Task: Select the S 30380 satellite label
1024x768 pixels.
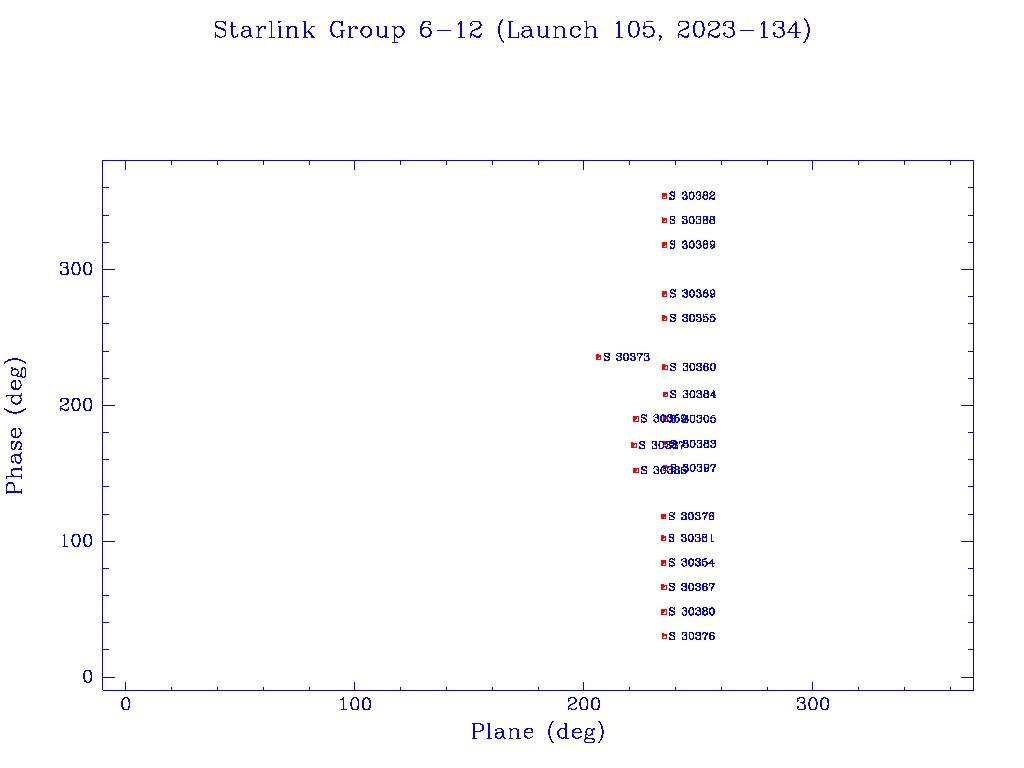Action: click(x=692, y=612)
